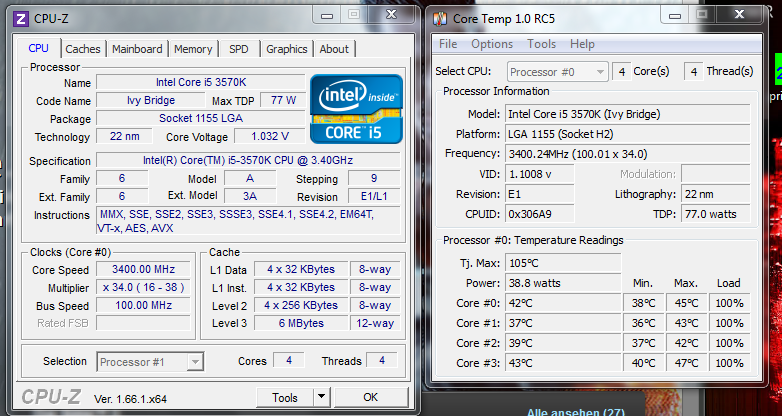Click the VID value 1.1008 v
The width and height of the screenshot is (782, 416).
coord(540,174)
